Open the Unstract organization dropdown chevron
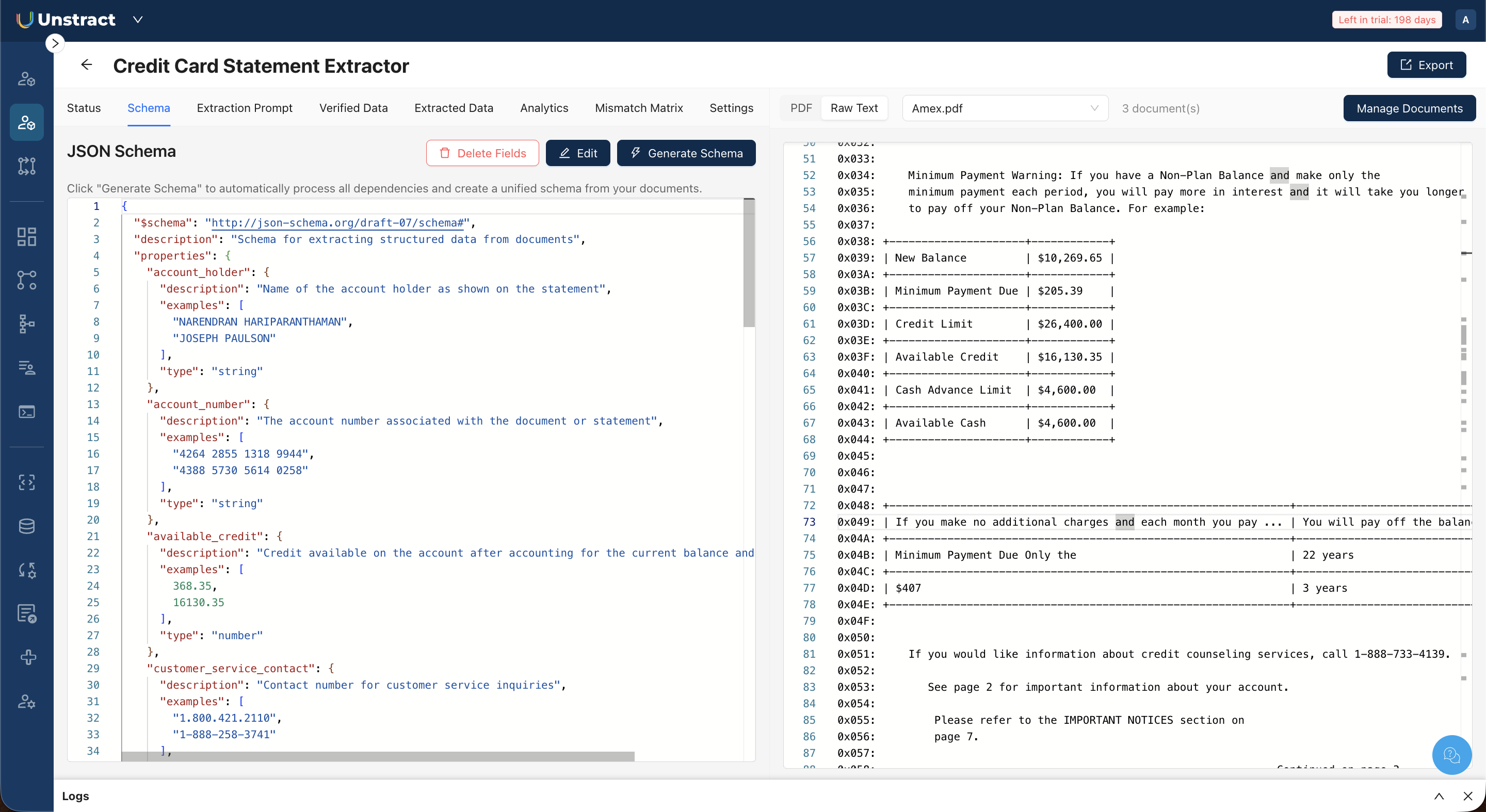 coord(138,20)
